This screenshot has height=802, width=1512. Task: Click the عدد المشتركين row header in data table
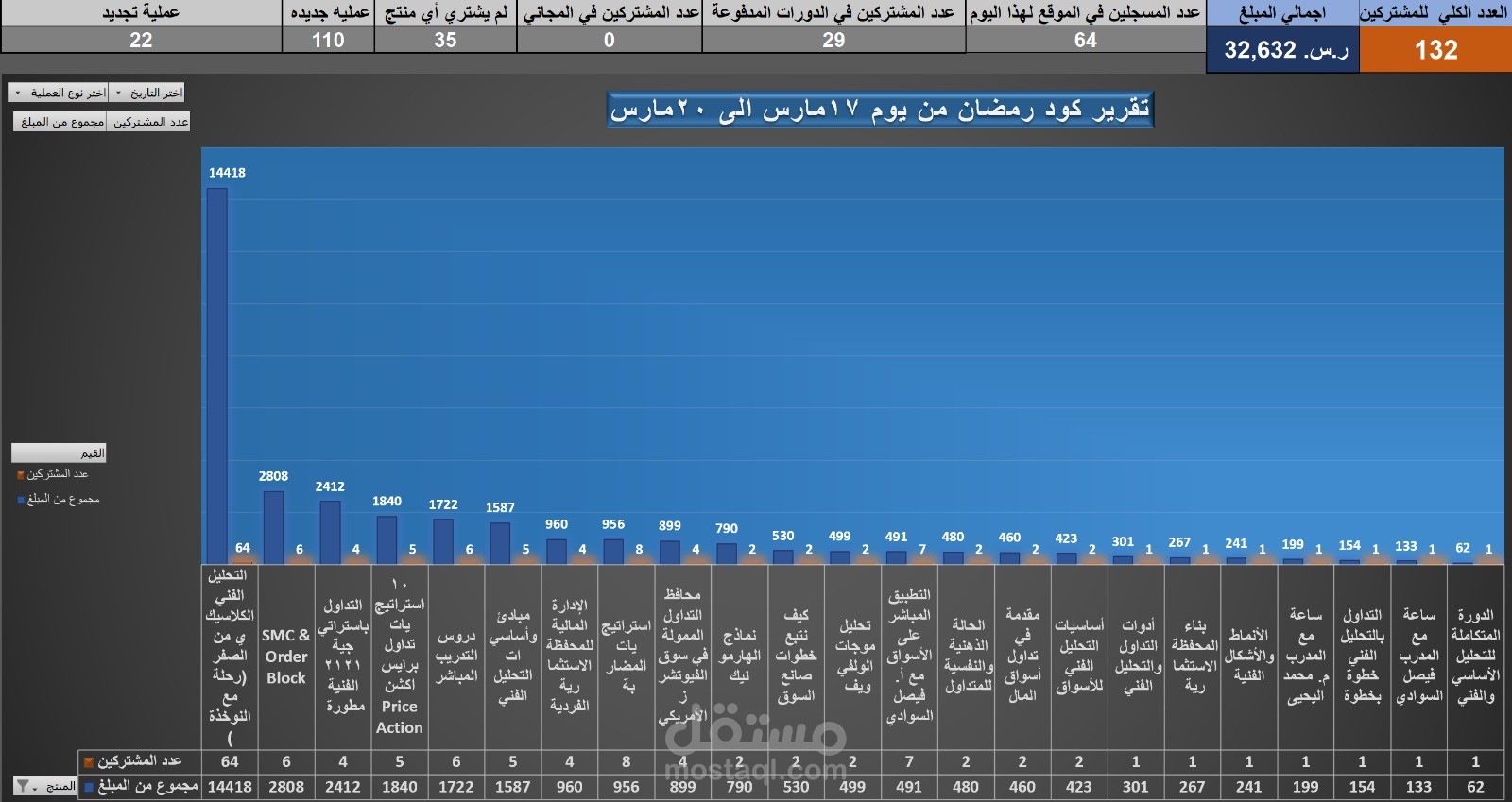(140, 761)
